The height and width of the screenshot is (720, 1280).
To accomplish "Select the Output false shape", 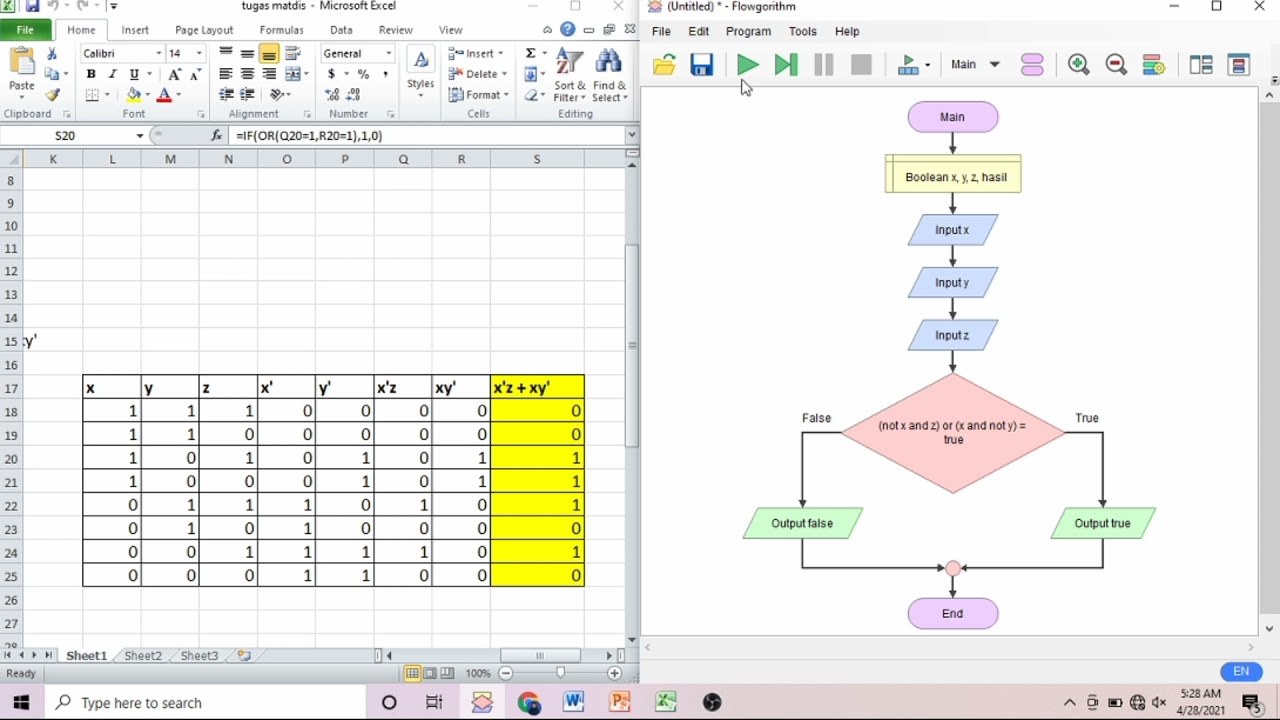I will point(802,523).
